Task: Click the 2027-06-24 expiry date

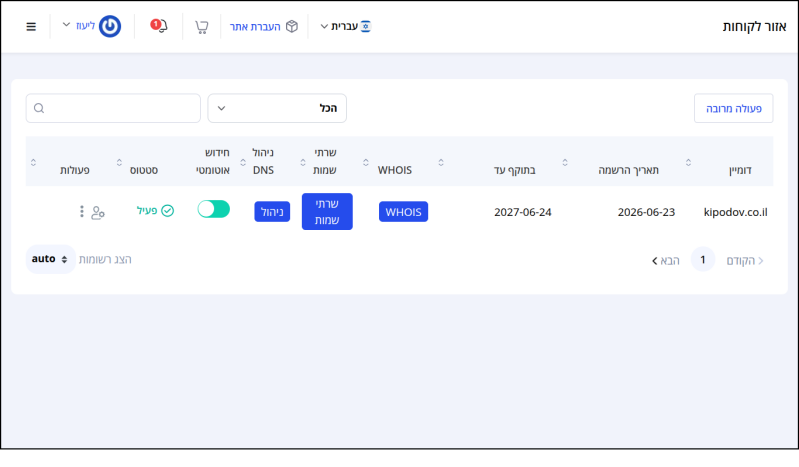Action: point(523,212)
